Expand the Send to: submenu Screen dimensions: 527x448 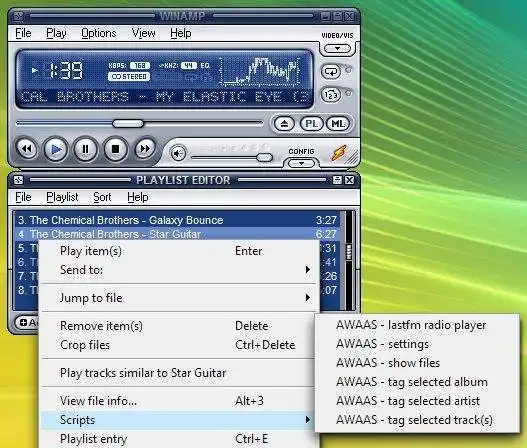[x=179, y=270]
